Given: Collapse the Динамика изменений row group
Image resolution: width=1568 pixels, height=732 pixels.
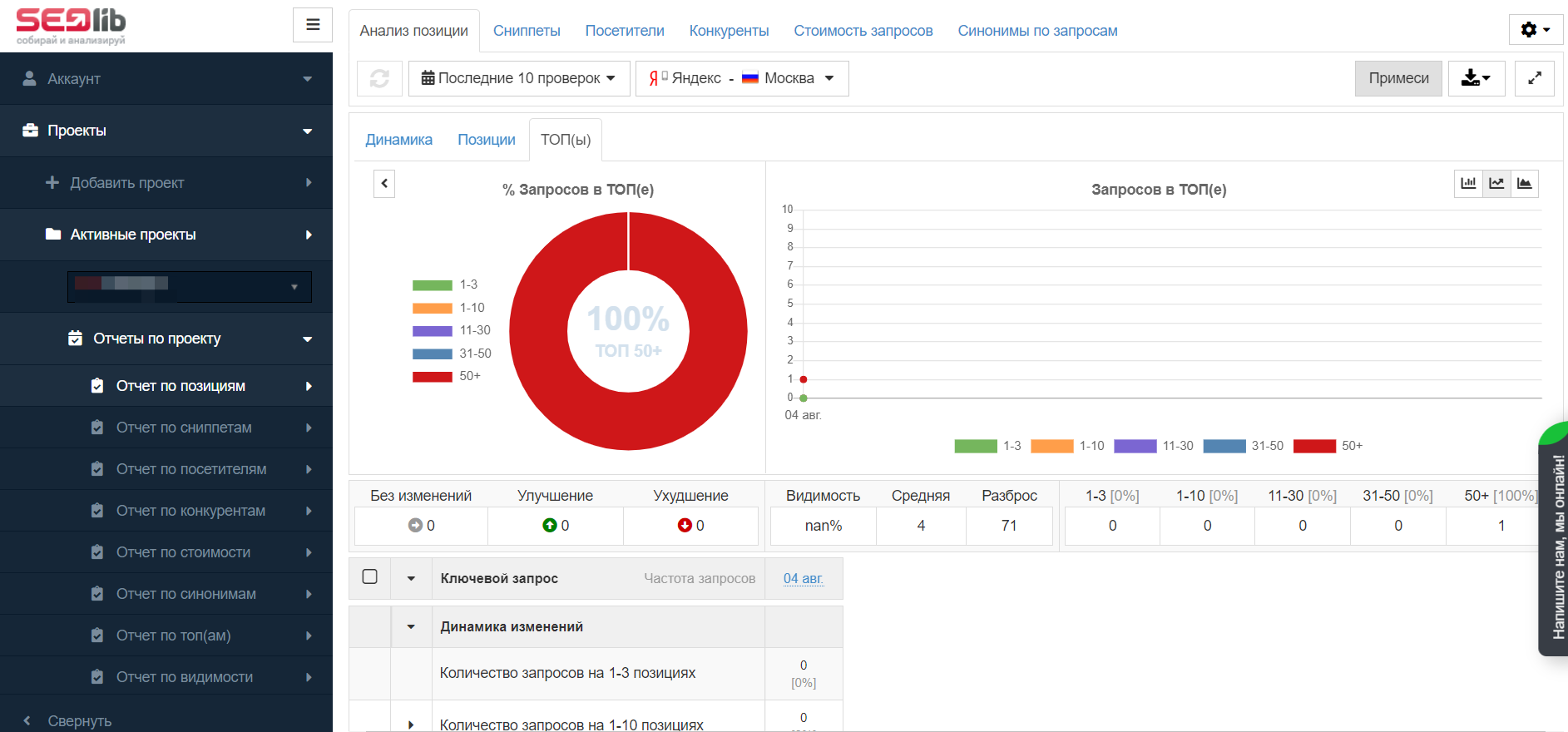Looking at the screenshot, I should pyautogui.click(x=411, y=626).
